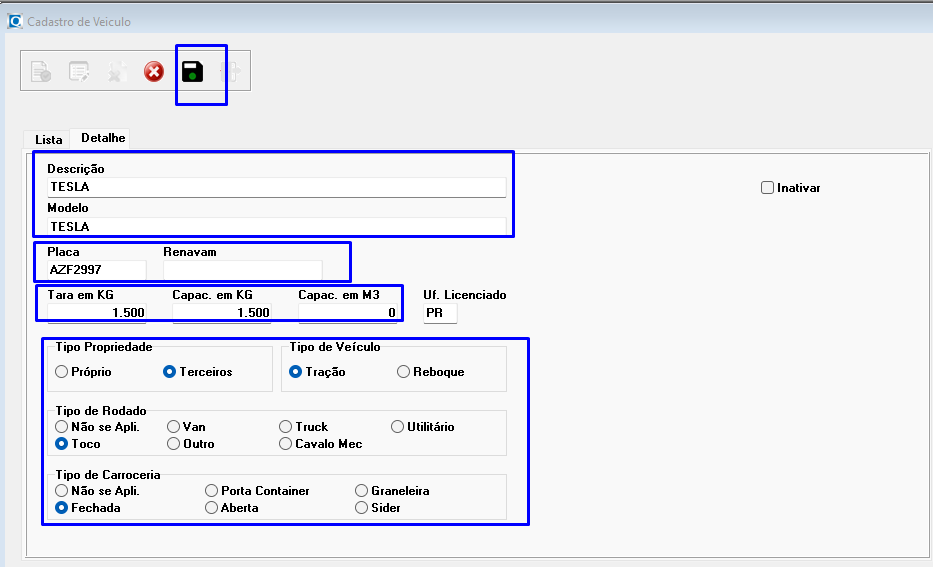Switch to the Lista tab
933x567 pixels.
click(48, 139)
